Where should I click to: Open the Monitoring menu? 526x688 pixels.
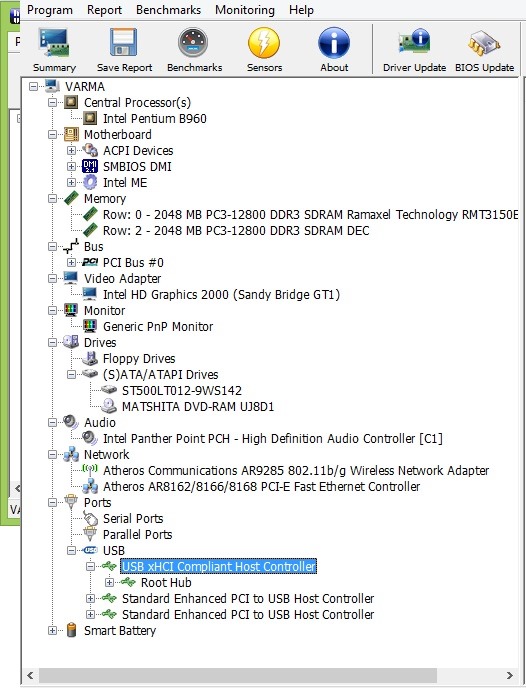(x=245, y=10)
